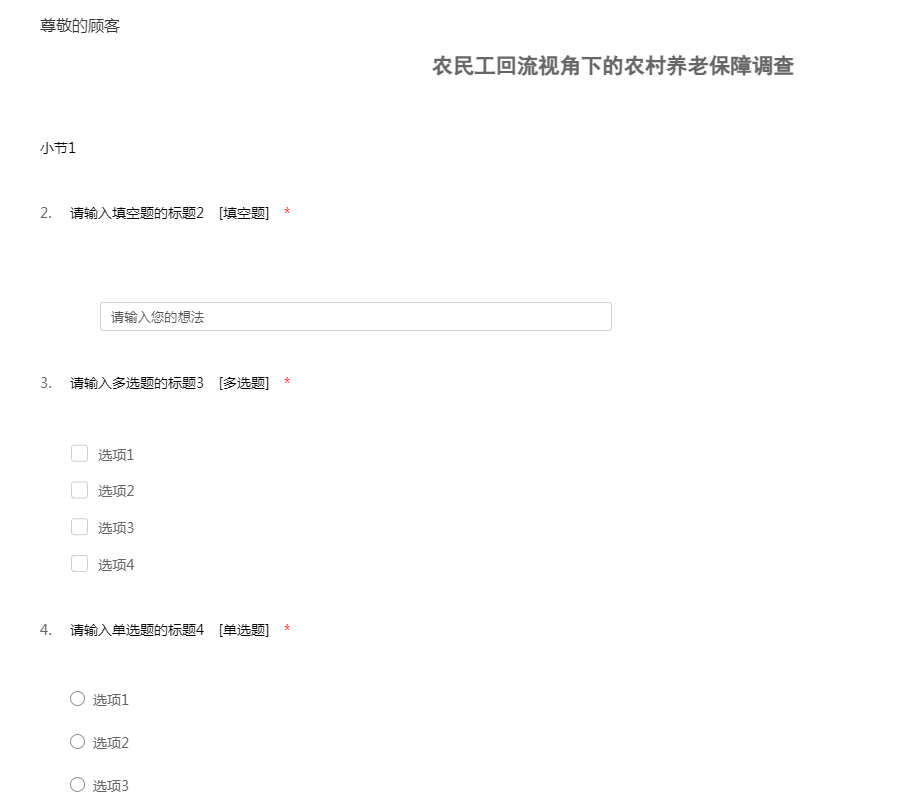The width and height of the screenshot is (900, 800).
Task: Check the 选项1 checkbox in question 3
Action: click(x=80, y=454)
